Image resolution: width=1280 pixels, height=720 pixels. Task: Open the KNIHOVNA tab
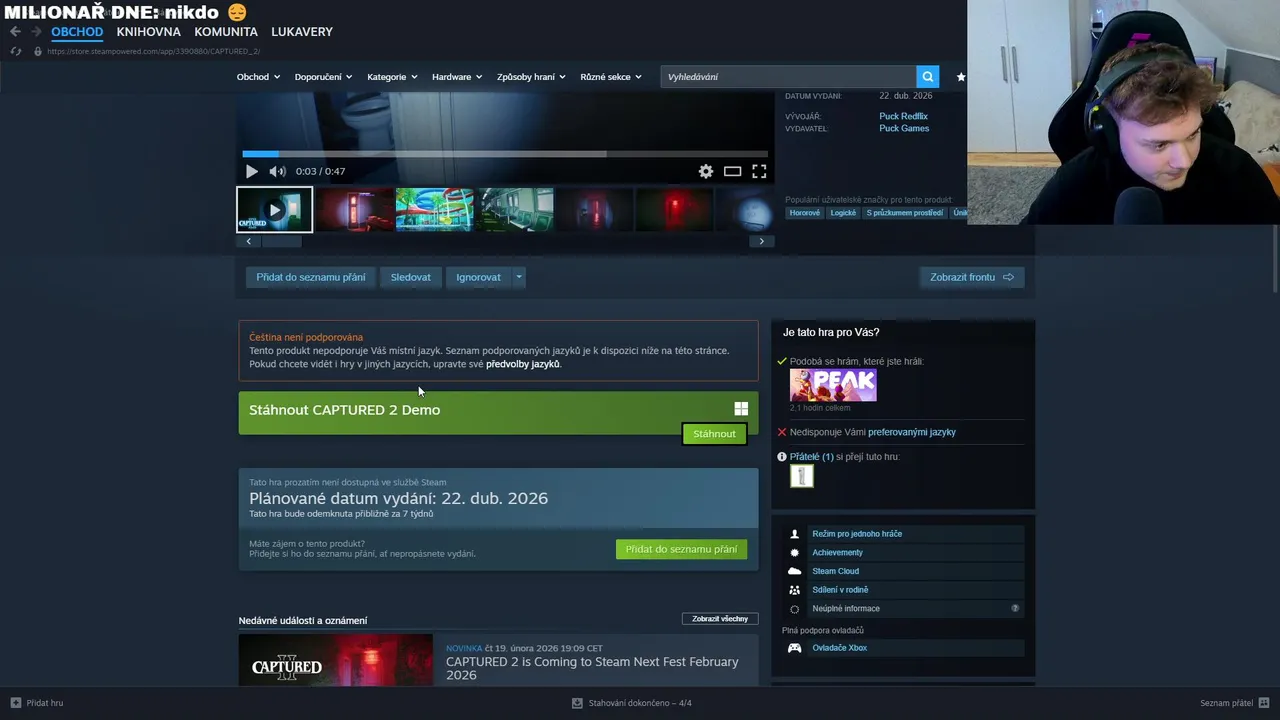coord(148,32)
